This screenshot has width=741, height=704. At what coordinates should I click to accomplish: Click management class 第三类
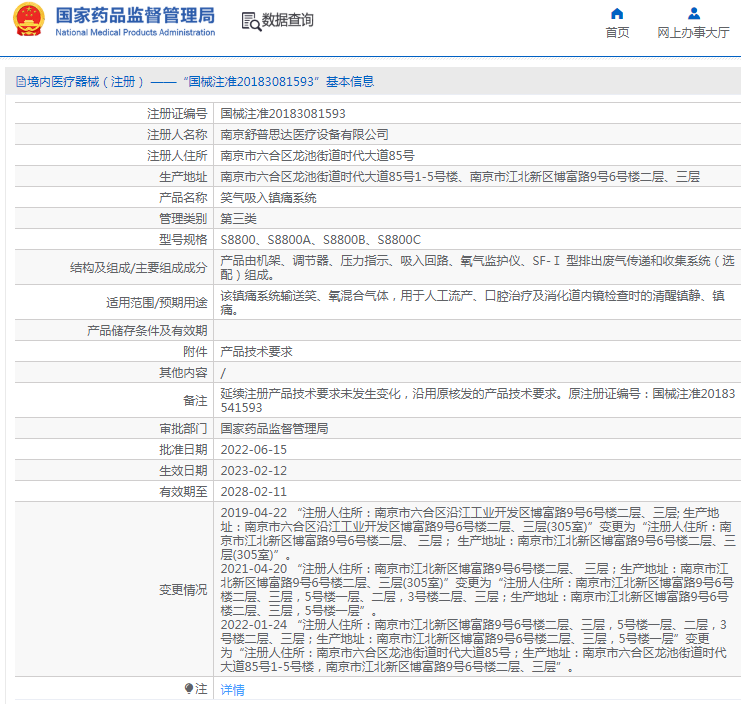239,218
